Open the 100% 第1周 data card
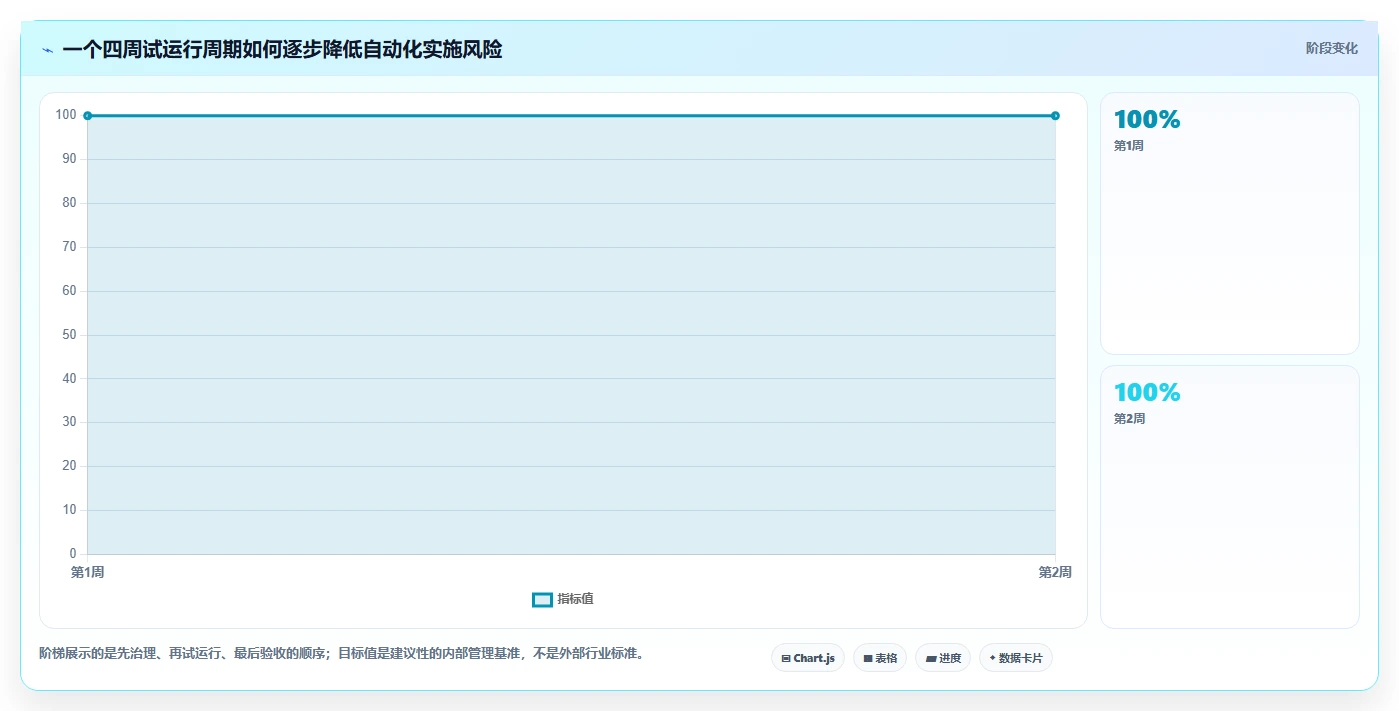 (1230, 223)
